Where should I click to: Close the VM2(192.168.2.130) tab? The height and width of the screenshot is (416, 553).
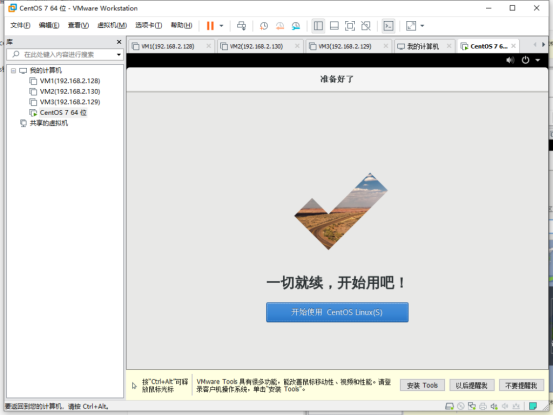[x=297, y=46]
